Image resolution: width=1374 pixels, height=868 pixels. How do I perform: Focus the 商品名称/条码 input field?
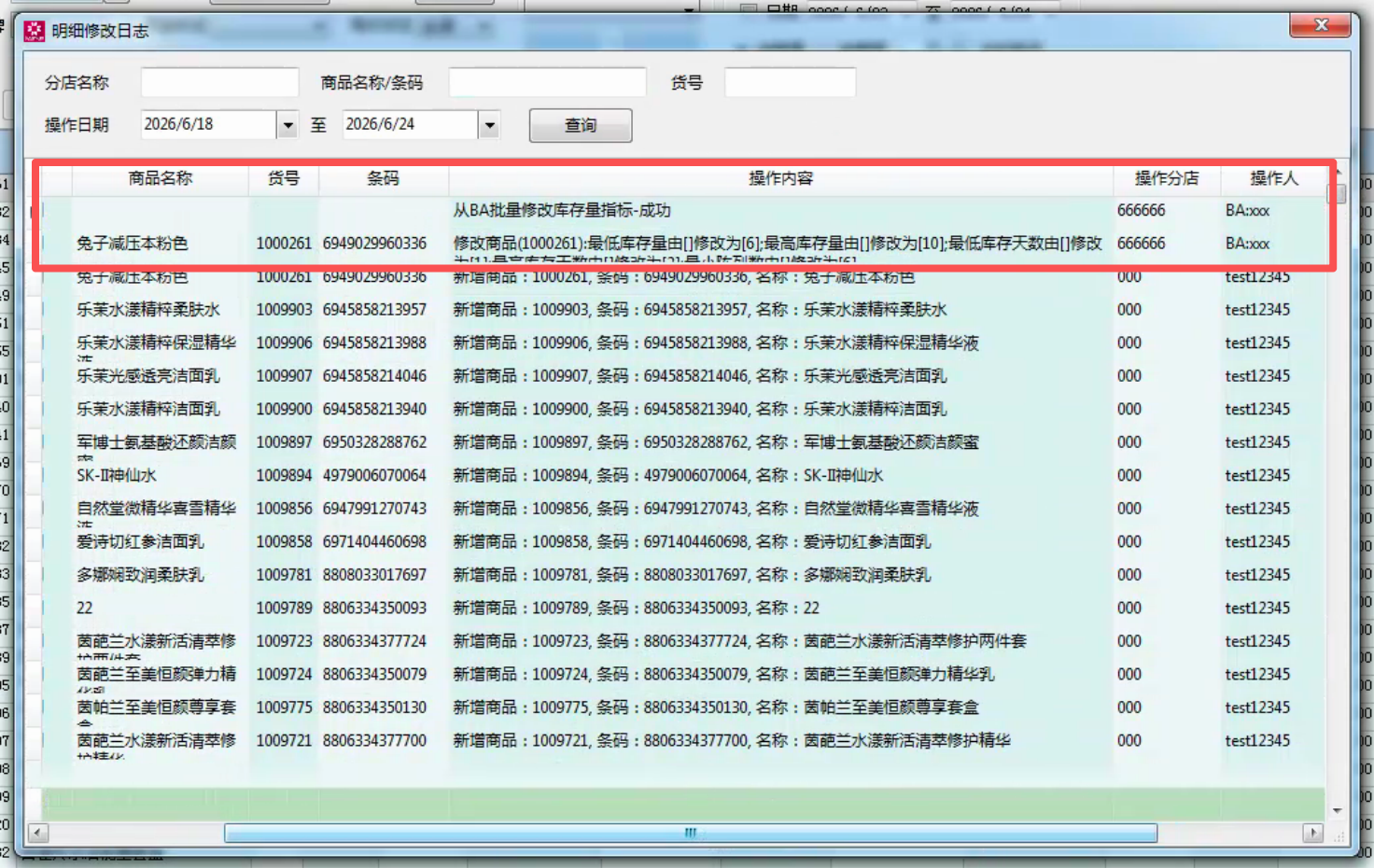coord(547,82)
